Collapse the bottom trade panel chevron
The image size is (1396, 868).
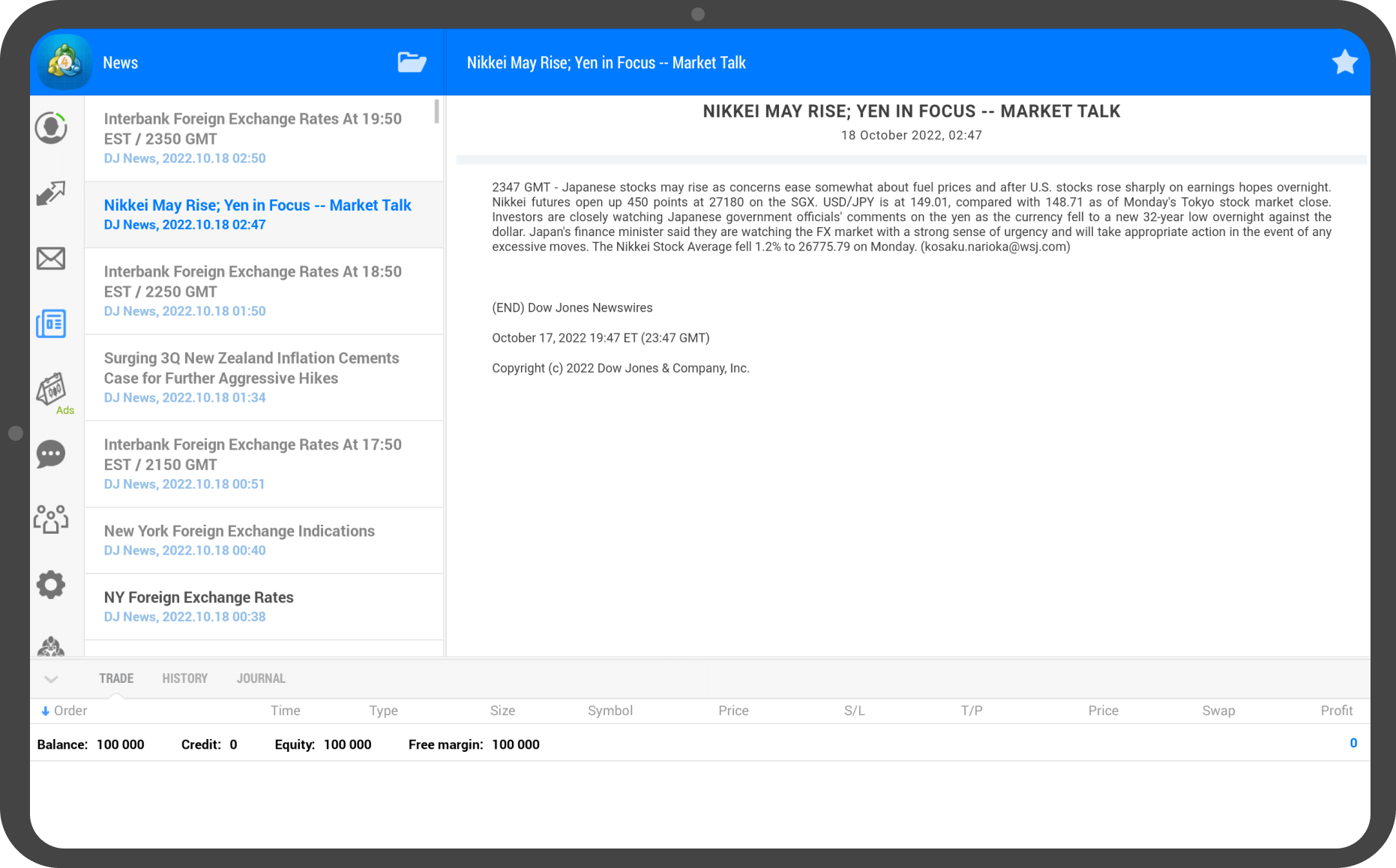[x=51, y=679]
